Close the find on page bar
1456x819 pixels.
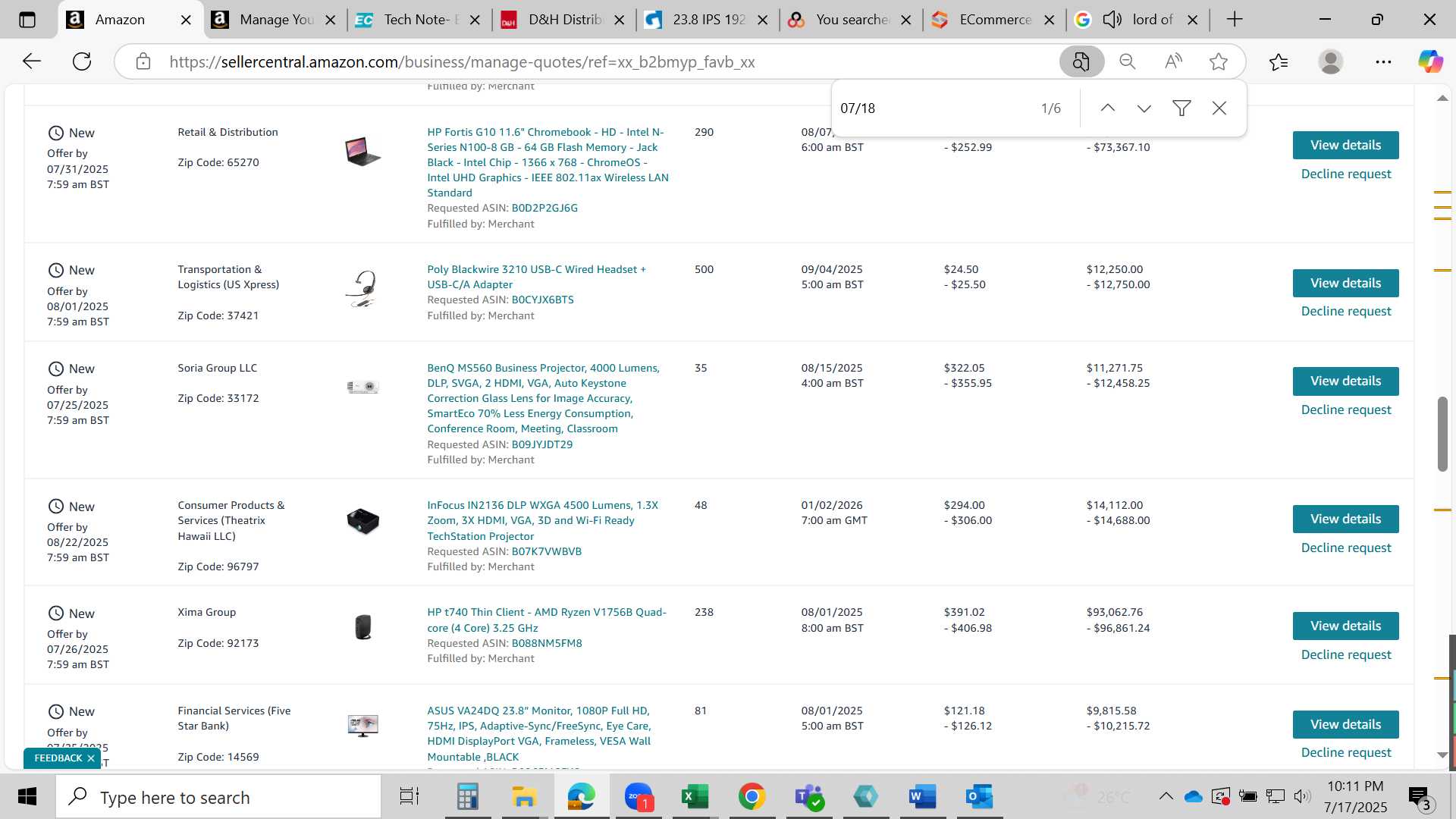point(1219,108)
